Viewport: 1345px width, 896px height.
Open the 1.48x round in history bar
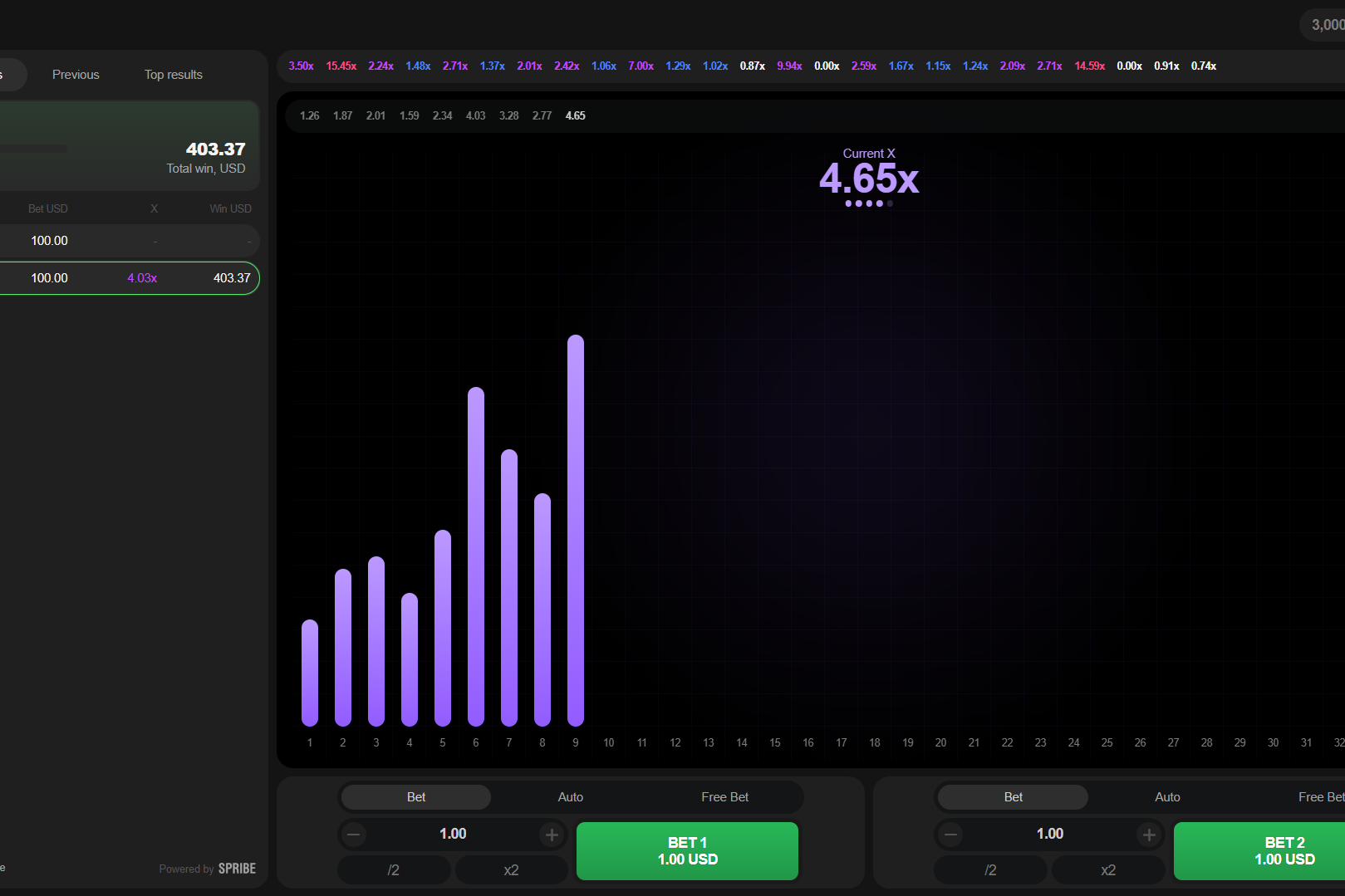click(x=418, y=66)
